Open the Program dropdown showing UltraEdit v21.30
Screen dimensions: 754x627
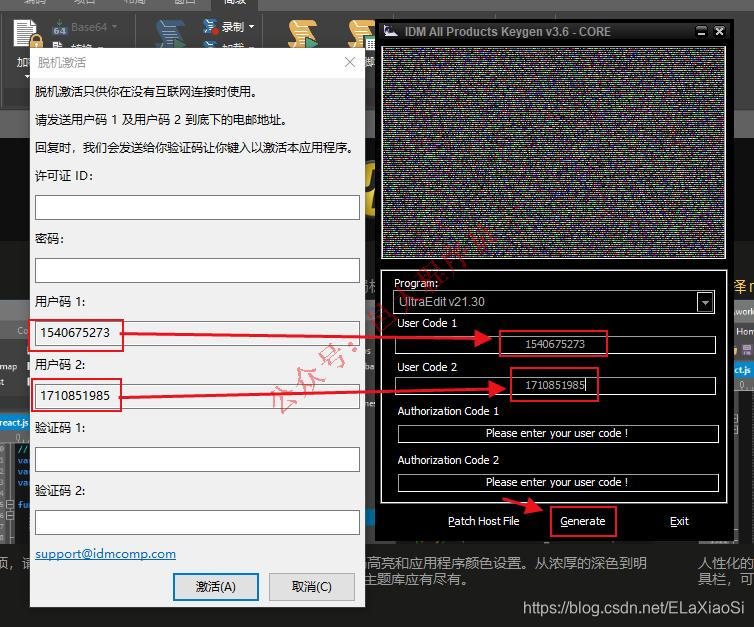pyautogui.click(x=705, y=302)
